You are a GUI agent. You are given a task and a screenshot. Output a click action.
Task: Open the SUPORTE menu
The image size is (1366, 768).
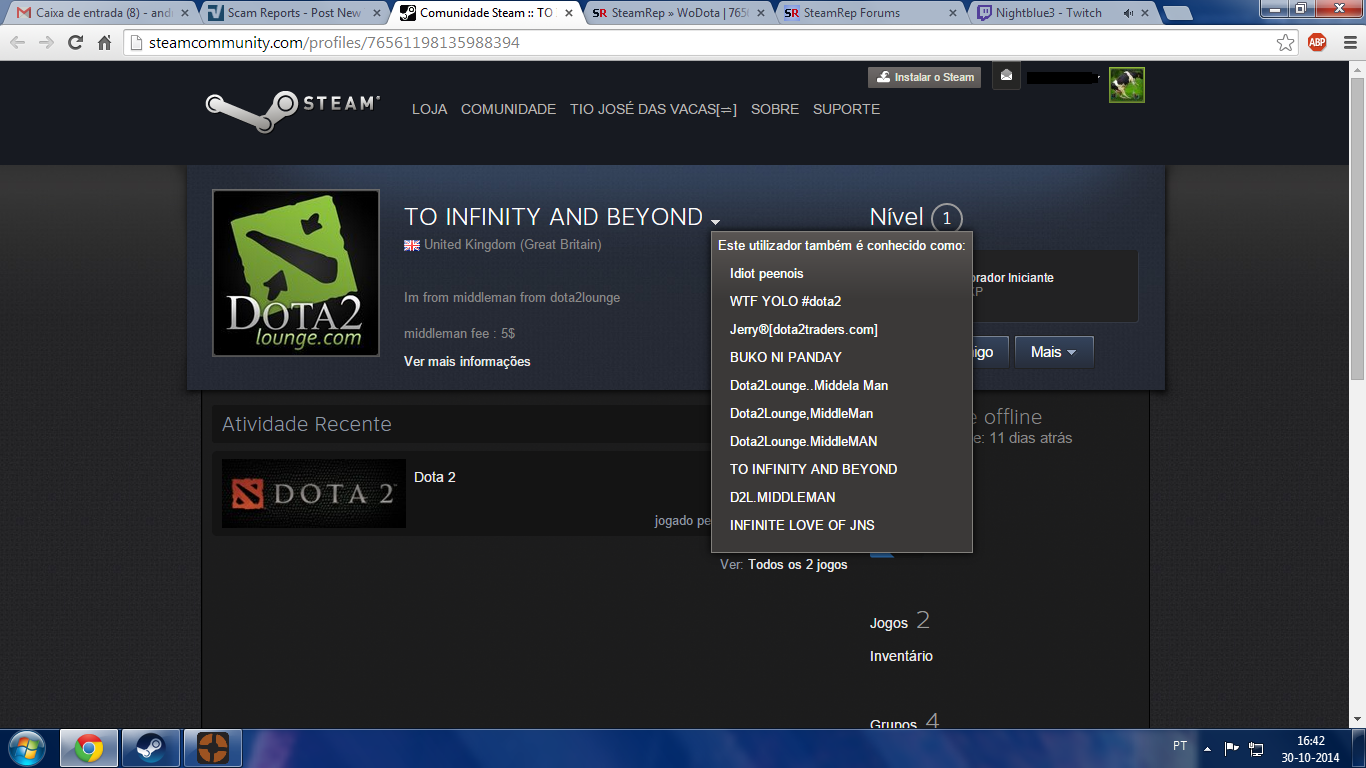coord(846,109)
